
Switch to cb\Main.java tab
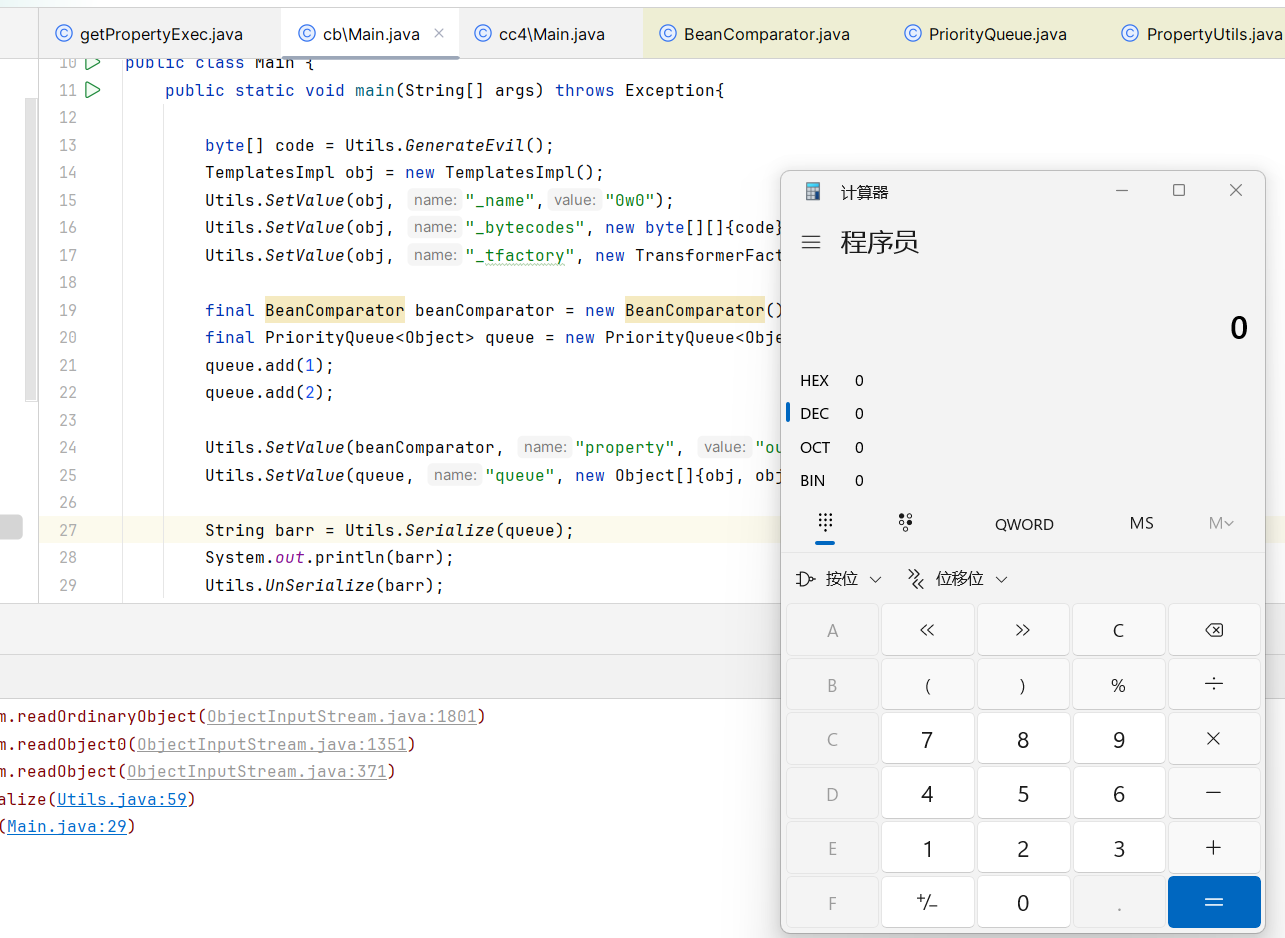(x=371, y=34)
